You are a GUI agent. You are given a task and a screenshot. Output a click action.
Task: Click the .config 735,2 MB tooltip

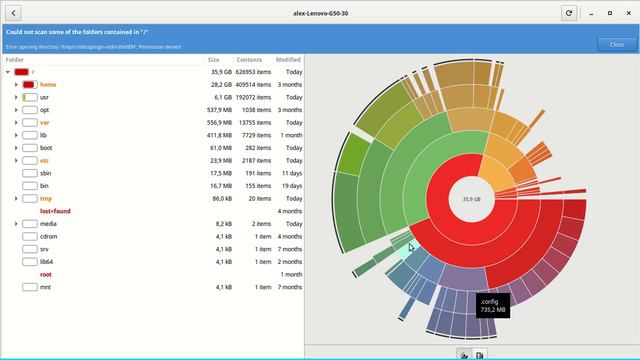click(493, 306)
